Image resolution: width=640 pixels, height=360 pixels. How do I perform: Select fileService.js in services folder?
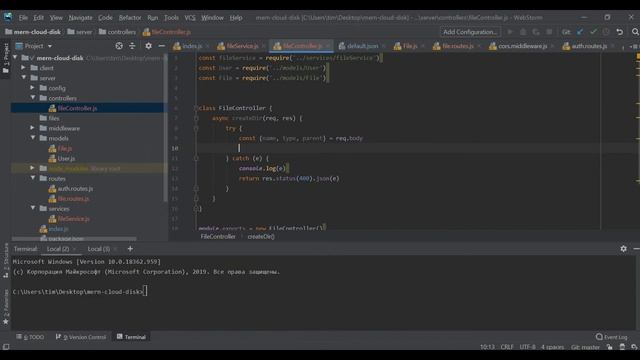(73, 219)
